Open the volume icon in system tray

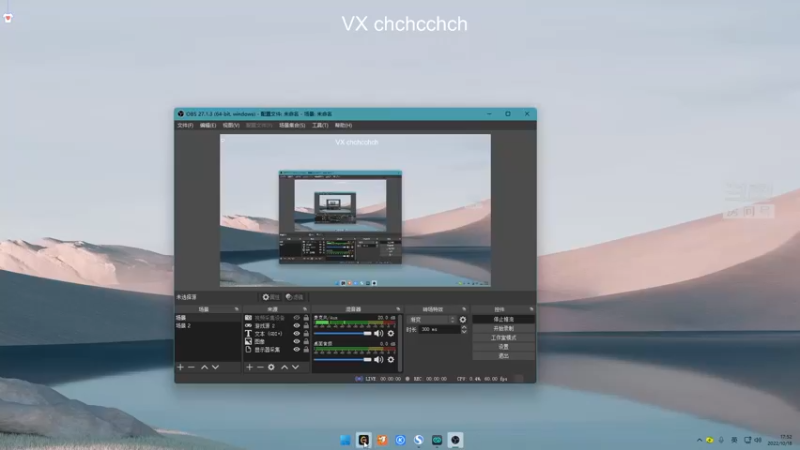[758, 440]
